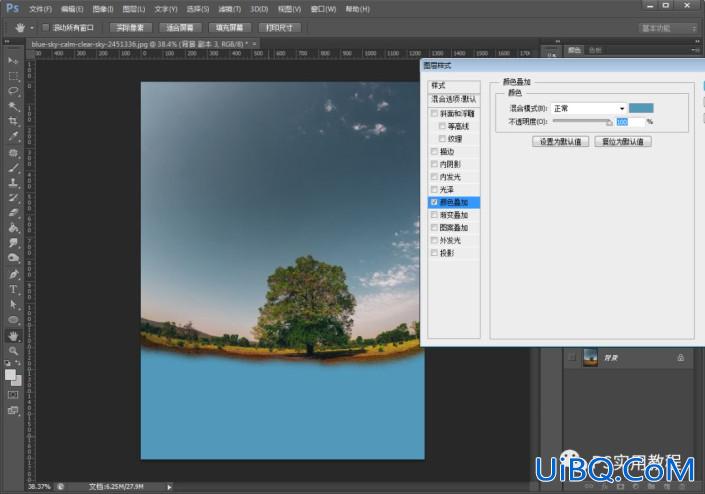The height and width of the screenshot is (494, 705).
Task: Open 图层 menu
Action: tap(134, 9)
